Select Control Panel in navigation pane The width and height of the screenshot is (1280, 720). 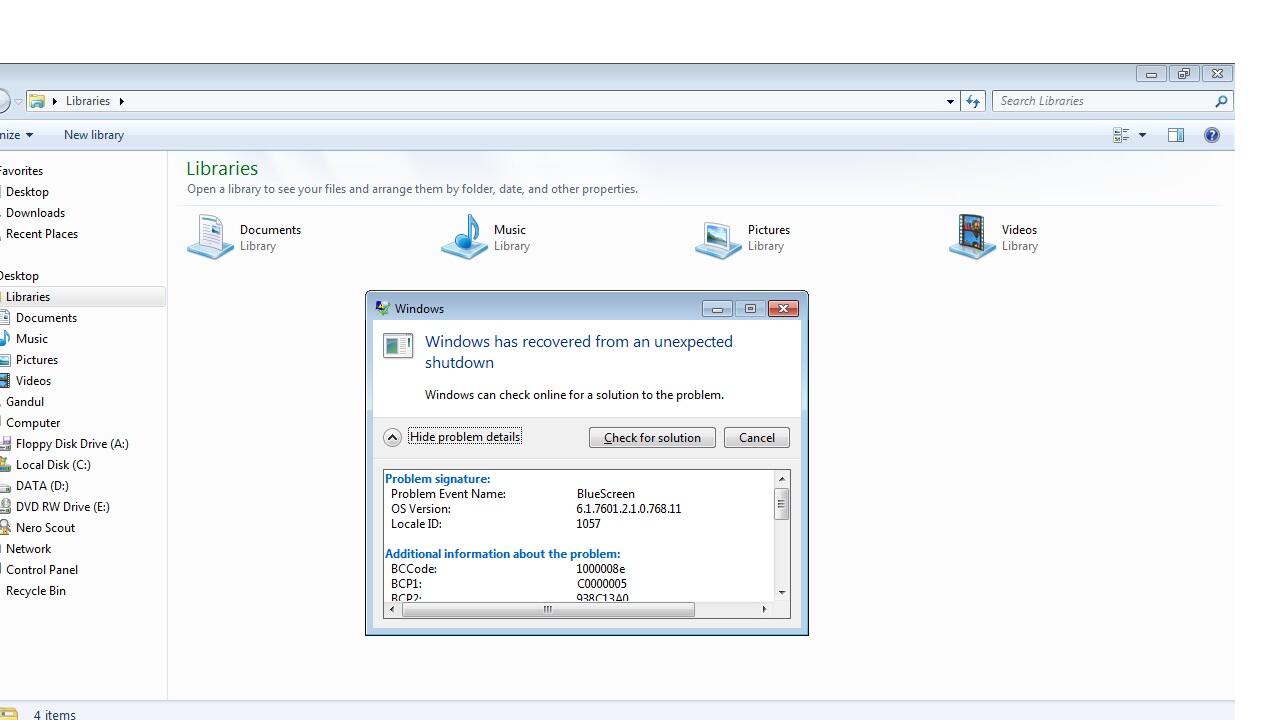[x=42, y=570]
